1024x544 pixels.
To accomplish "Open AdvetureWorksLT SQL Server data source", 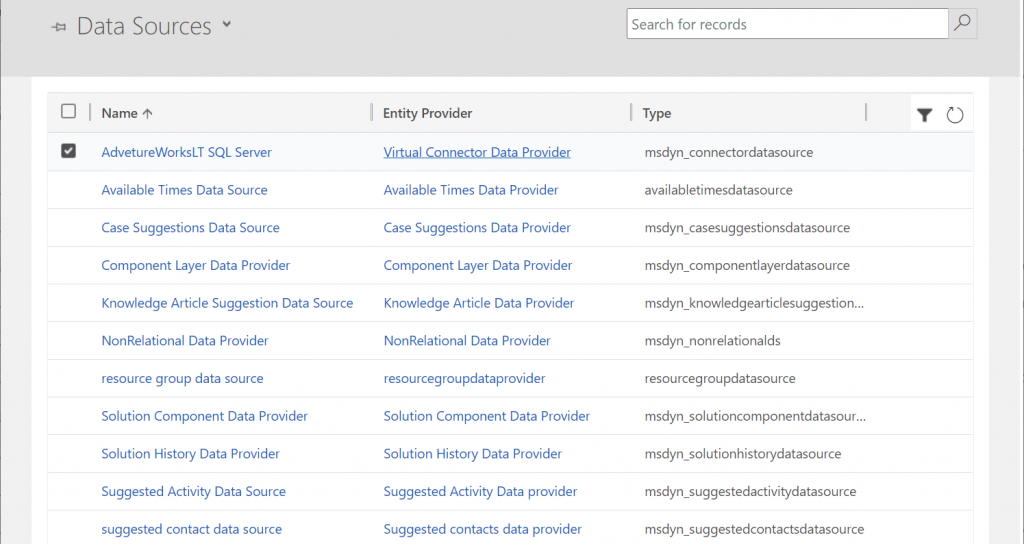I will click(186, 152).
